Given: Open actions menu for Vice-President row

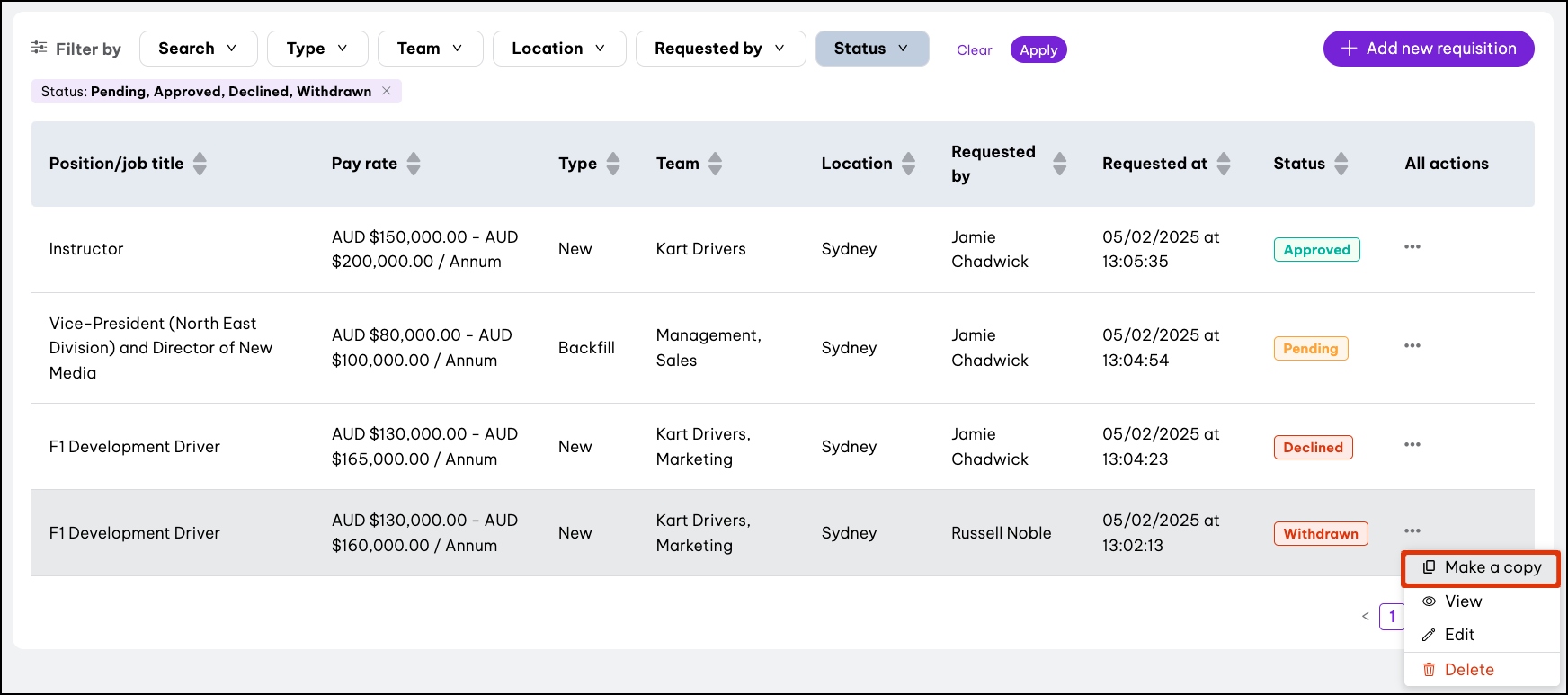Looking at the screenshot, I should click(1412, 346).
